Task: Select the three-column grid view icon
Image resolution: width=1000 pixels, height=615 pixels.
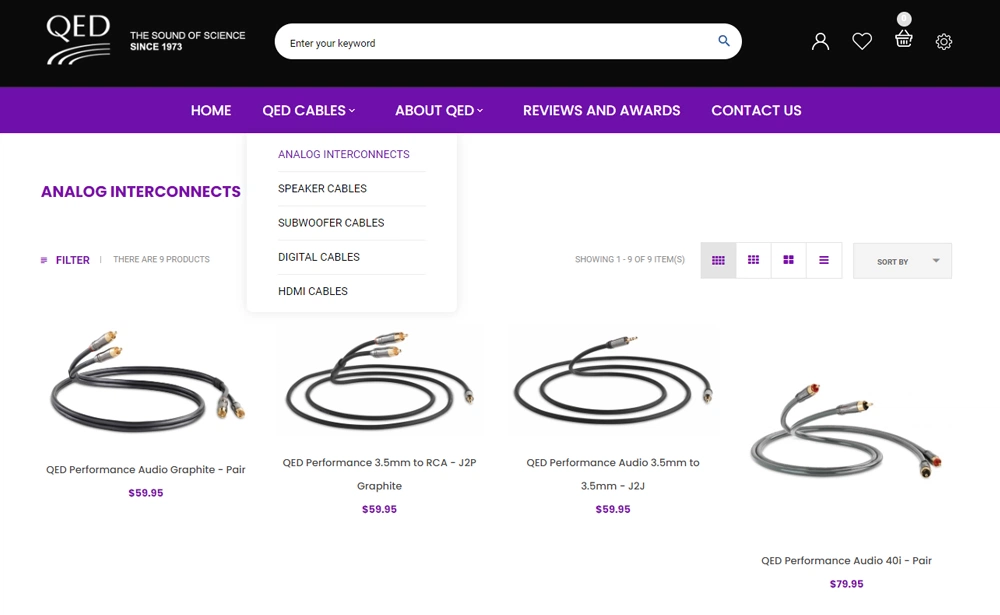Action: [x=753, y=260]
